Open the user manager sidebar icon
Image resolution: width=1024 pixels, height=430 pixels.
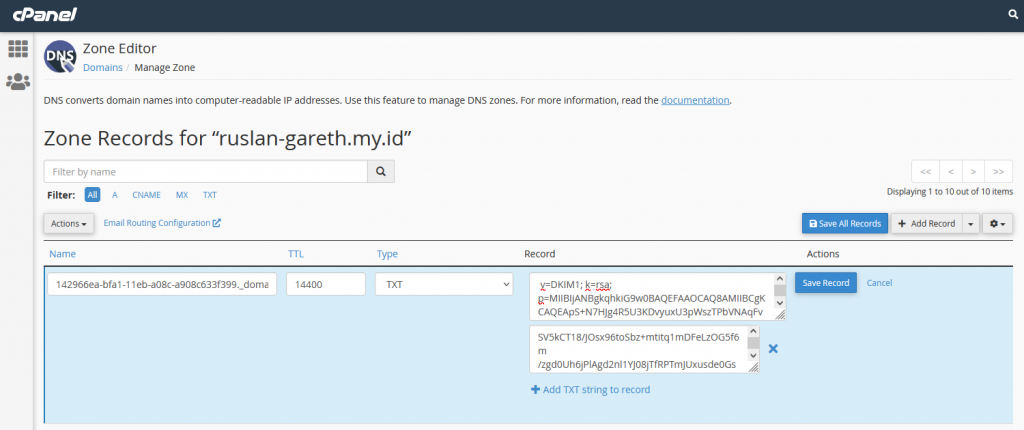[17, 82]
